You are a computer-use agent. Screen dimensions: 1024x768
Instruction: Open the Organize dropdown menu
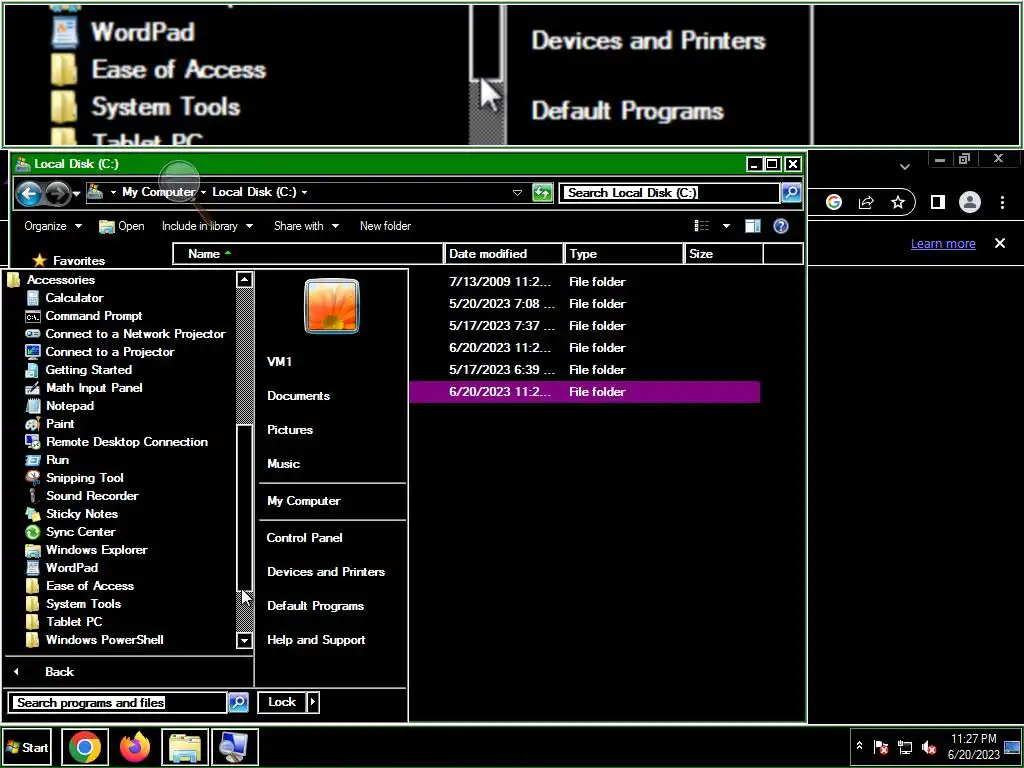tap(53, 226)
